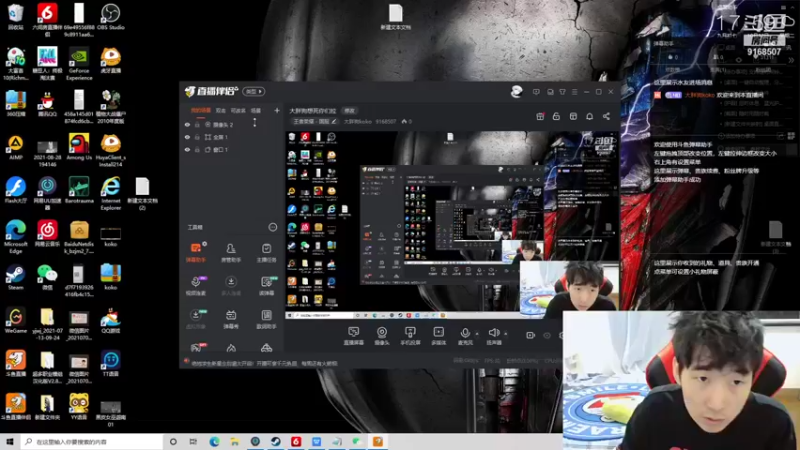Open the 房管助手 tool
Screen dimensions: 800x450
click(x=231, y=253)
